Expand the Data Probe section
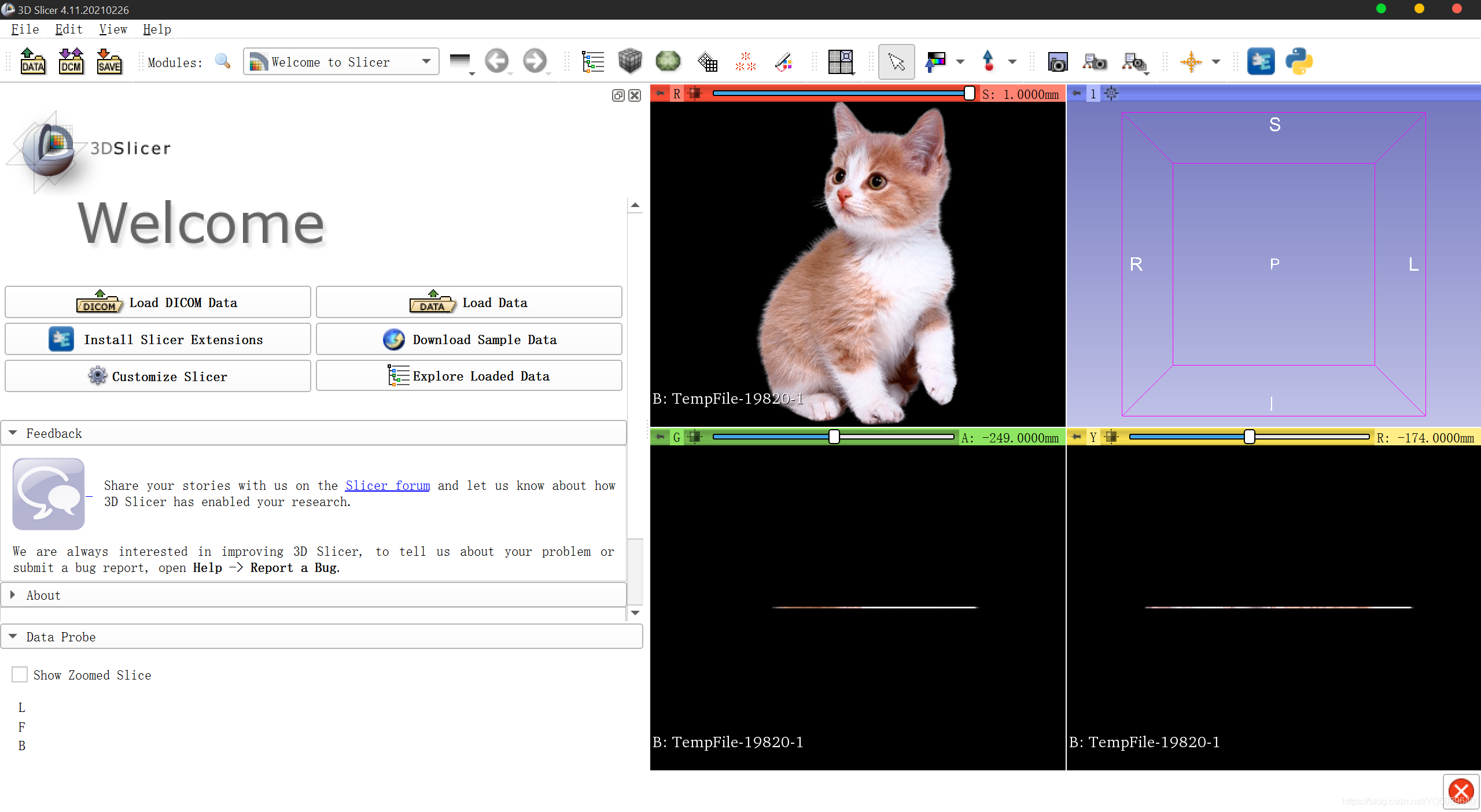 12,636
